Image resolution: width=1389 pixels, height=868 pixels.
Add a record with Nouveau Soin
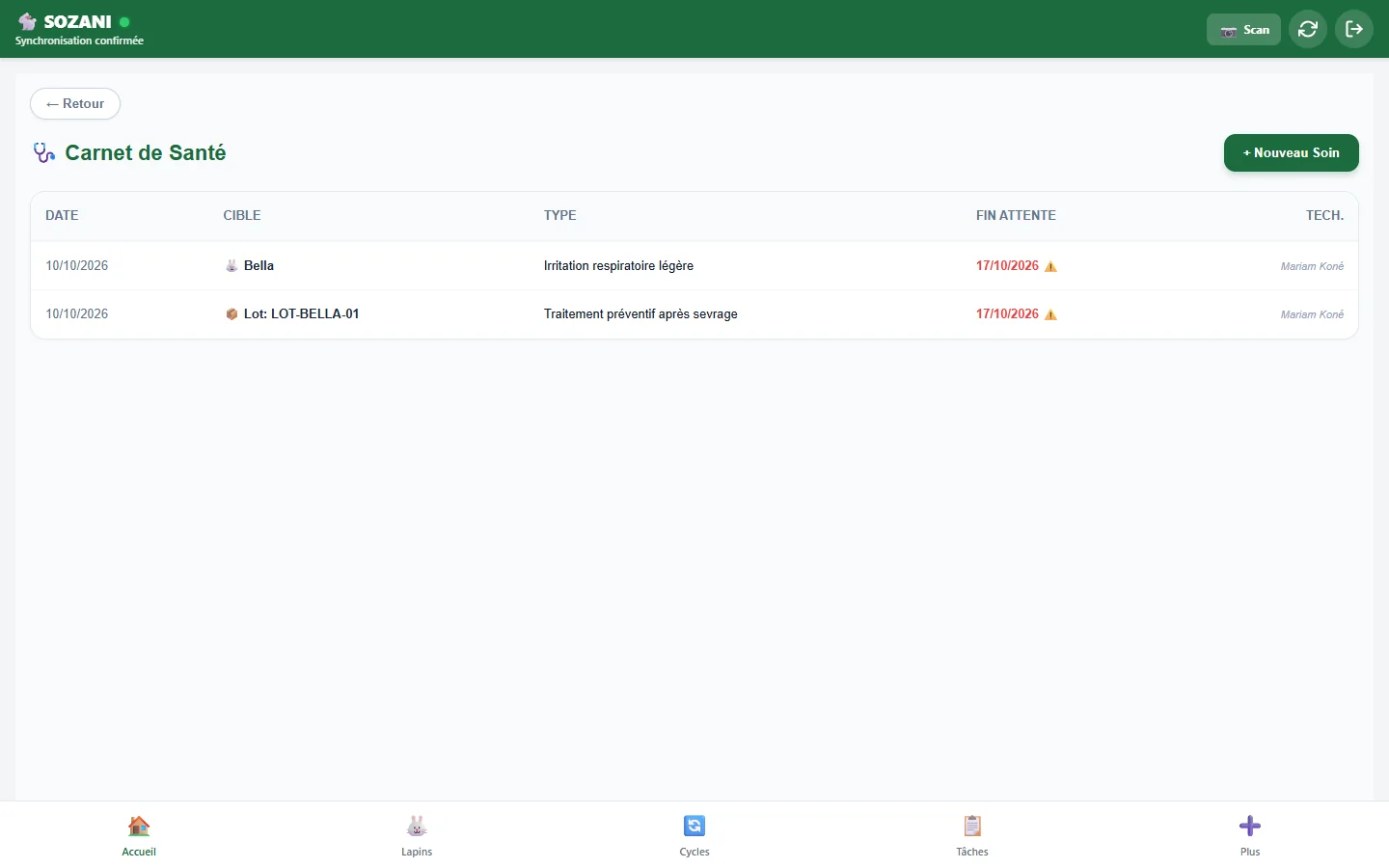coord(1291,152)
